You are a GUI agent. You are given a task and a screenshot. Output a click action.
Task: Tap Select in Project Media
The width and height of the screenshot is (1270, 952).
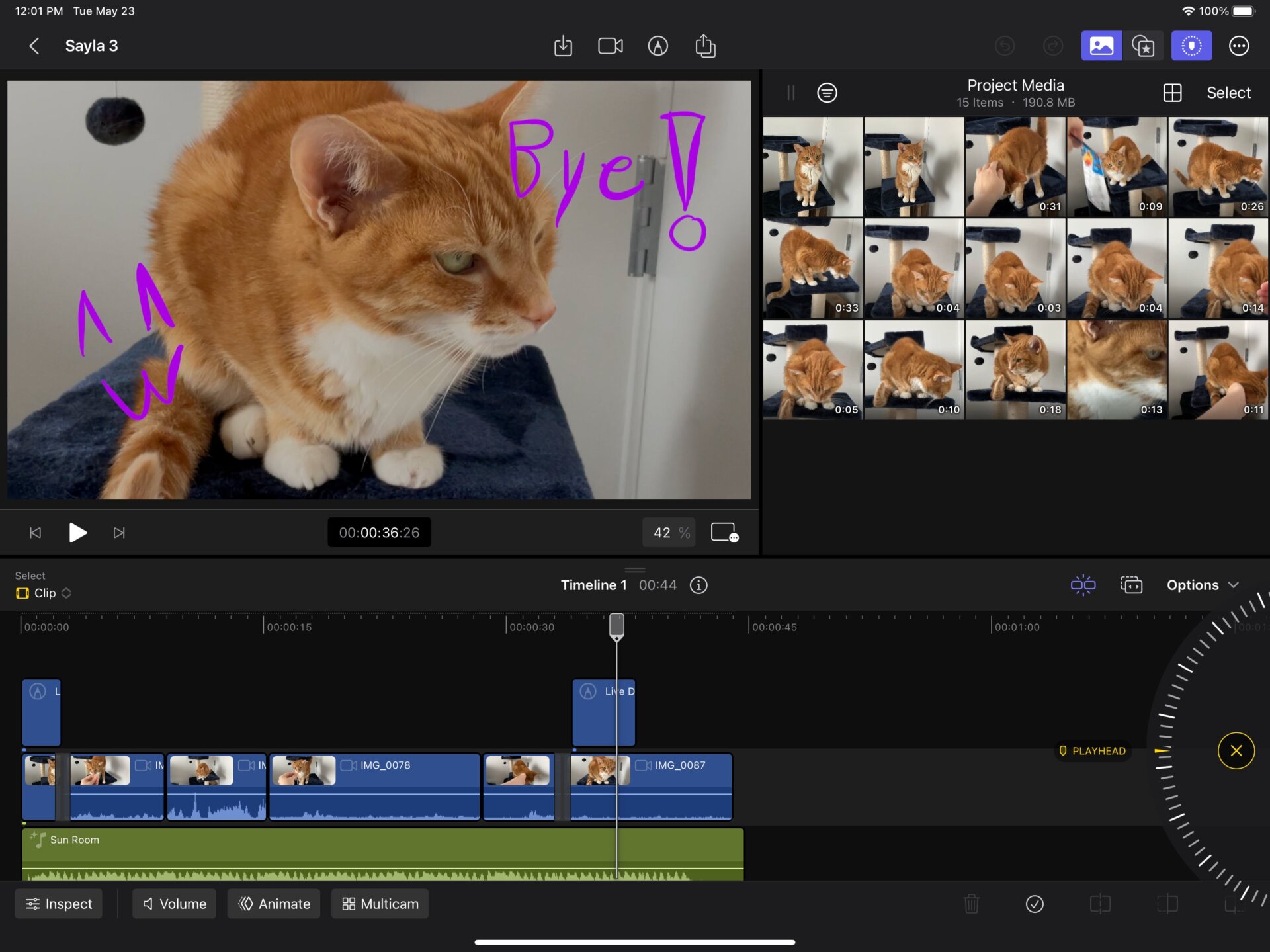tap(1228, 93)
